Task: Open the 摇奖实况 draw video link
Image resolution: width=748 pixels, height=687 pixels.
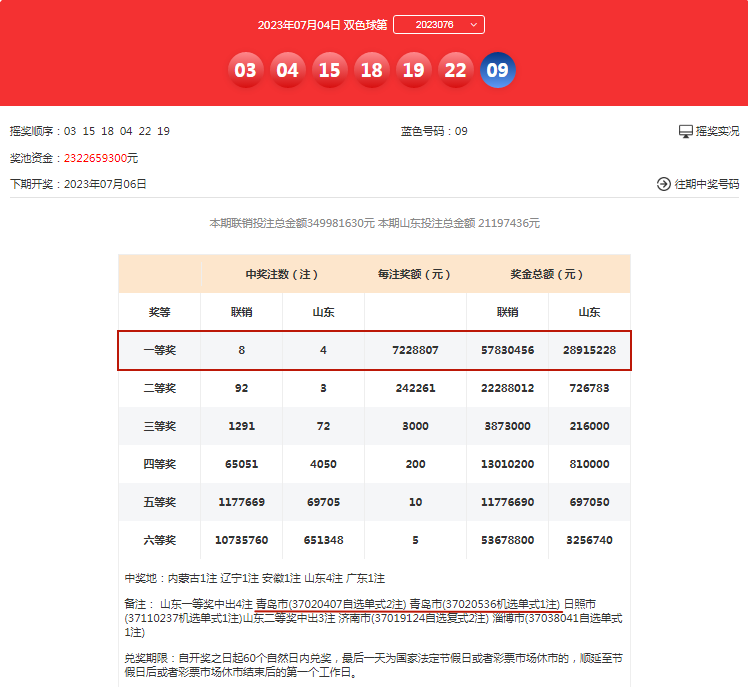Action: pyautogui.click(x=717, y=131)
